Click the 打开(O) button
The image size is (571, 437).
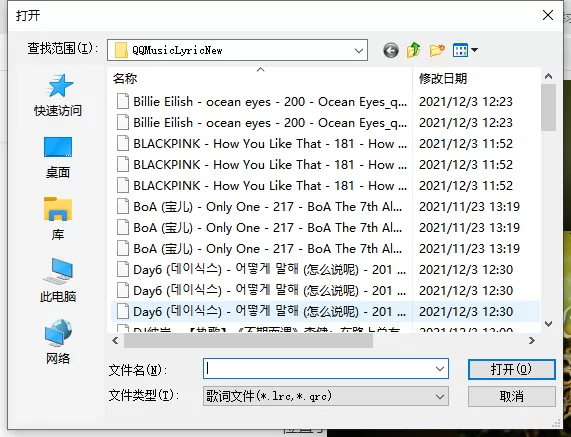pyautogui.click(x=512, y=369)
